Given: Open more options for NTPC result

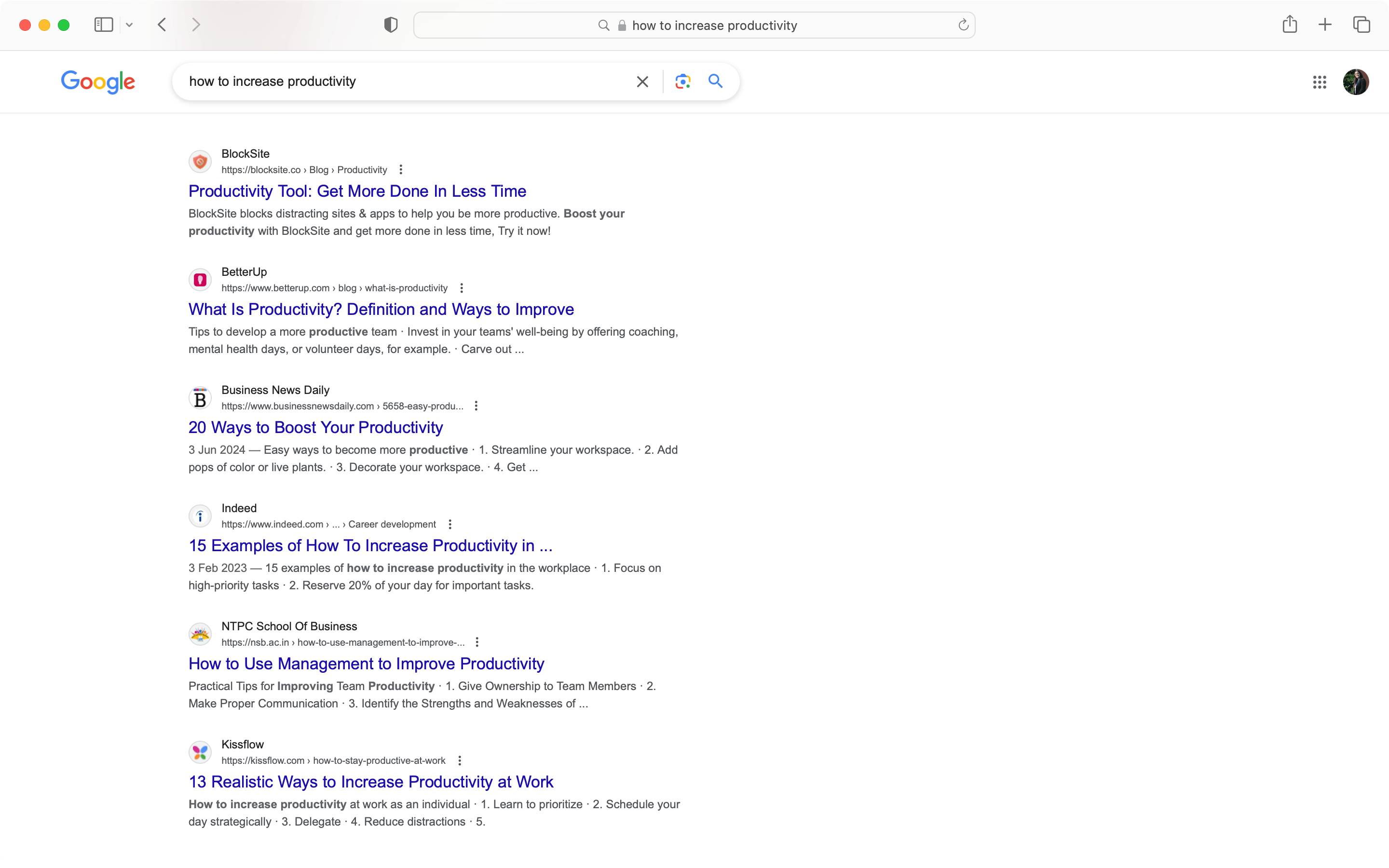Looking at the screenshot, I should click(477, 642).
